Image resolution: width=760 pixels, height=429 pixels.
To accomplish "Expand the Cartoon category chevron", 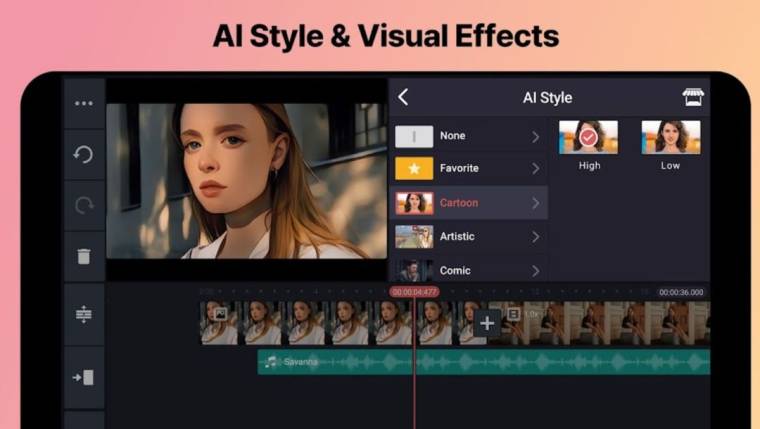I will [536, 203].
